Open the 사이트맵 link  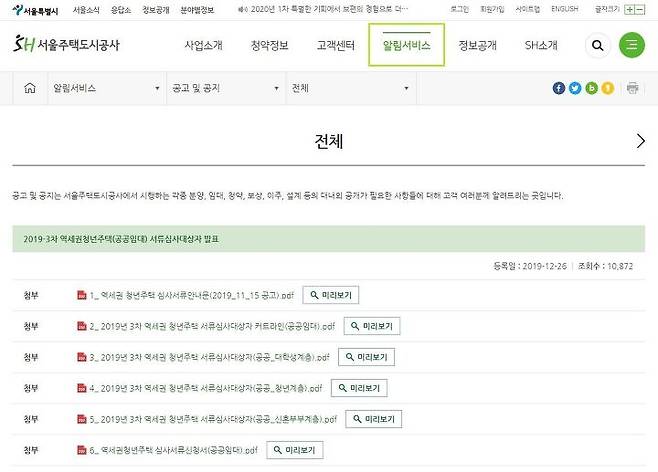click(x=527, y=9)
